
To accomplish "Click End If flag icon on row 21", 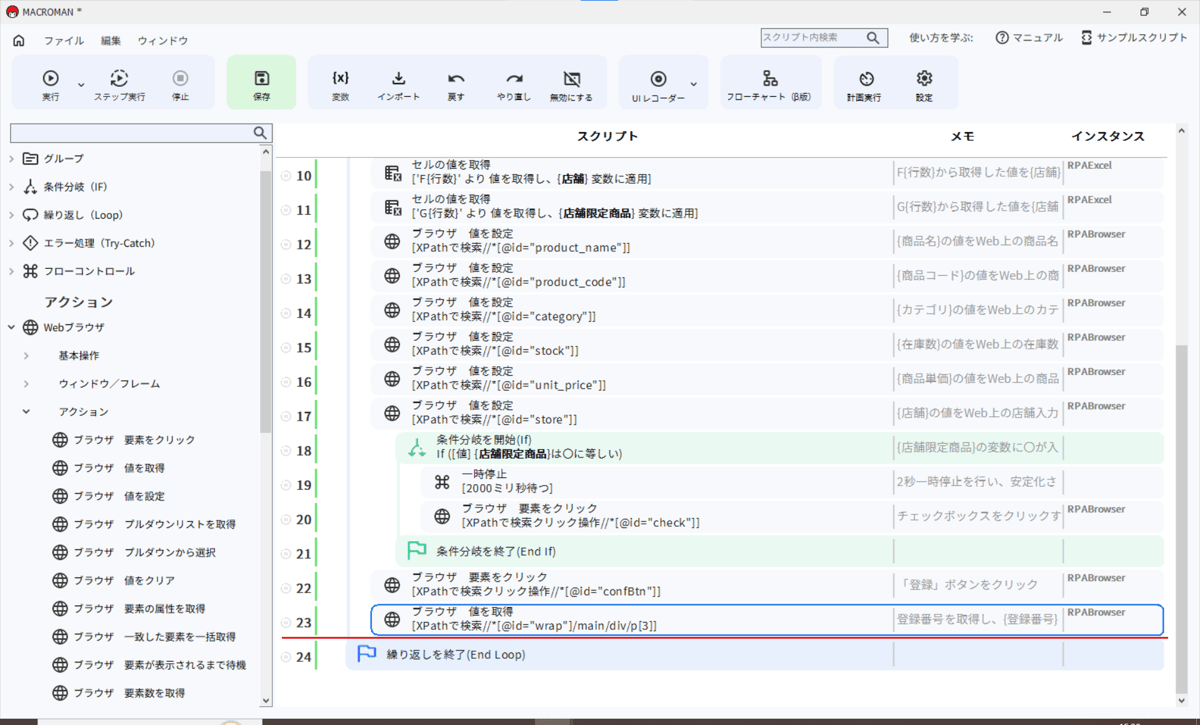I will point(417,551).
